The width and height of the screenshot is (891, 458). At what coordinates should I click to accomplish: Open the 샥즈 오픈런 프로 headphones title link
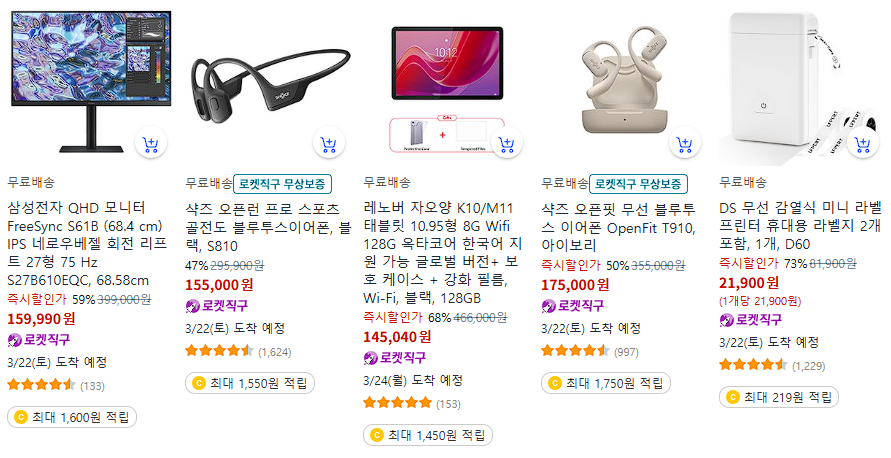pos(268,227)
